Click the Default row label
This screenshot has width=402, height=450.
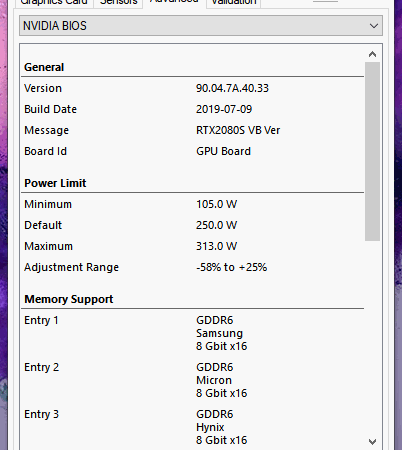[x=43, y=225]
